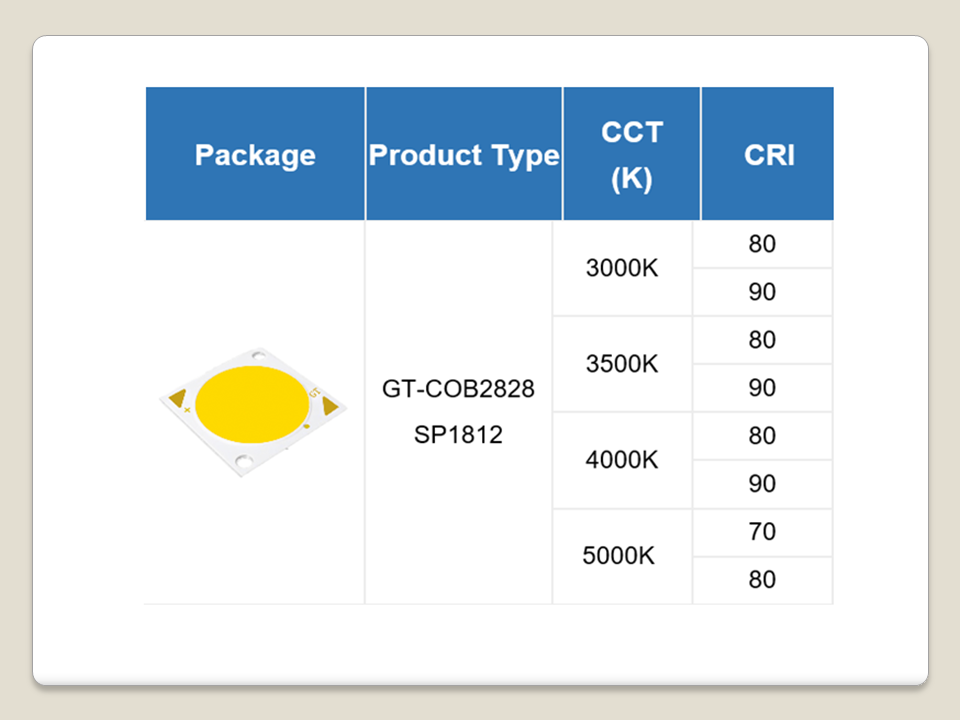Click the CCT (K) column header
The width and height of the screenshot is (960, 720).
tap(632, 155)
